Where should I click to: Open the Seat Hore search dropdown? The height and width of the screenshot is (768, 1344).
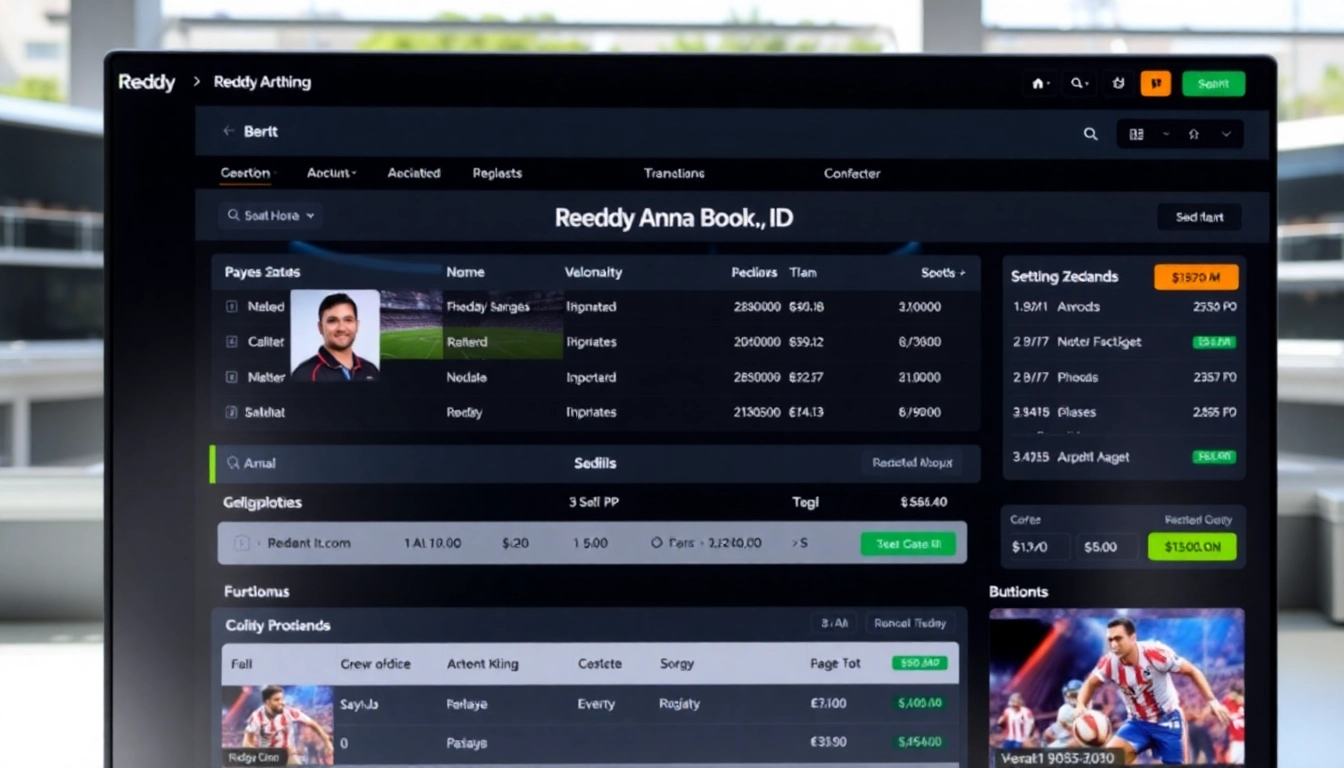tap(270, 215)
